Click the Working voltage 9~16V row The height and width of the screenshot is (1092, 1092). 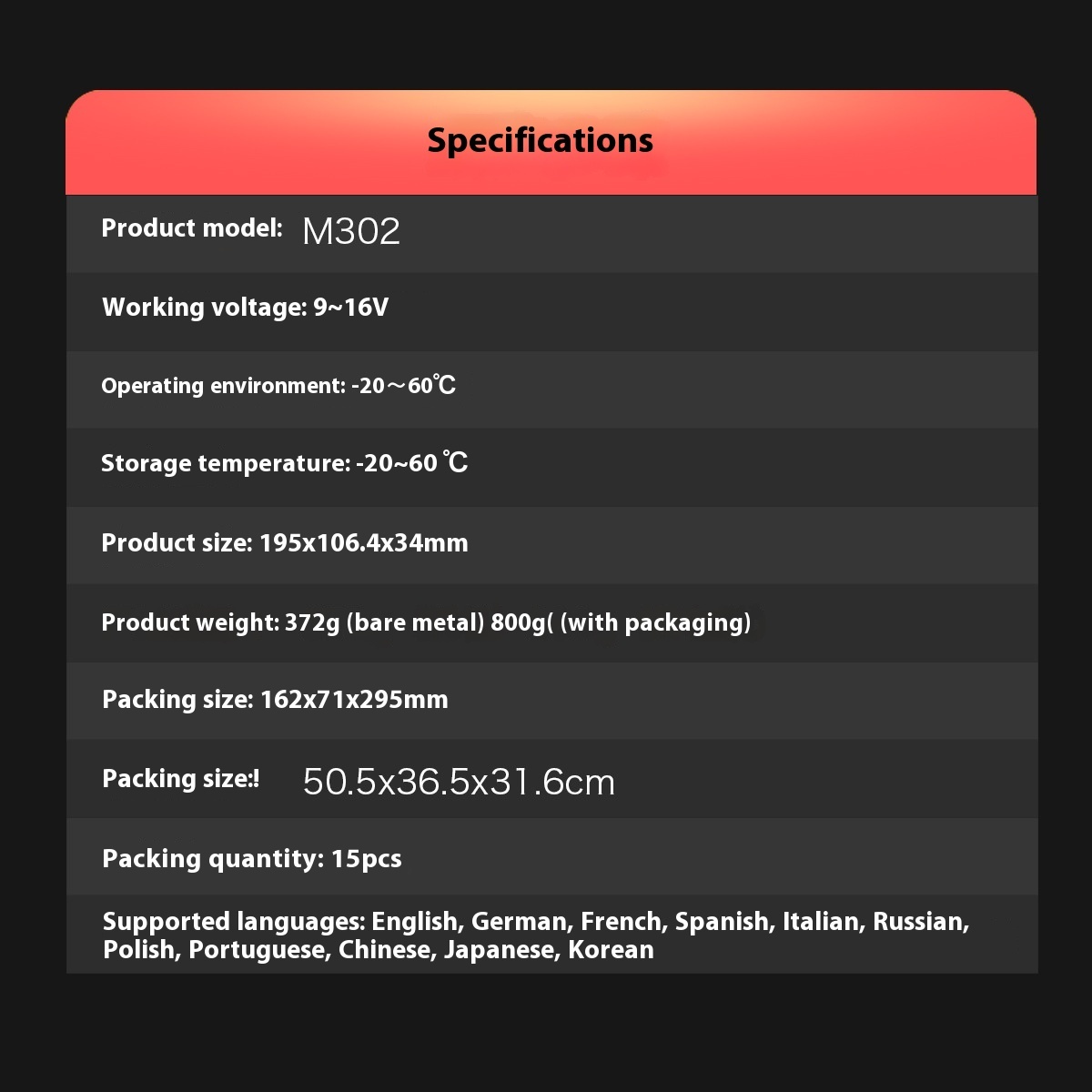(x=245, y=308)
